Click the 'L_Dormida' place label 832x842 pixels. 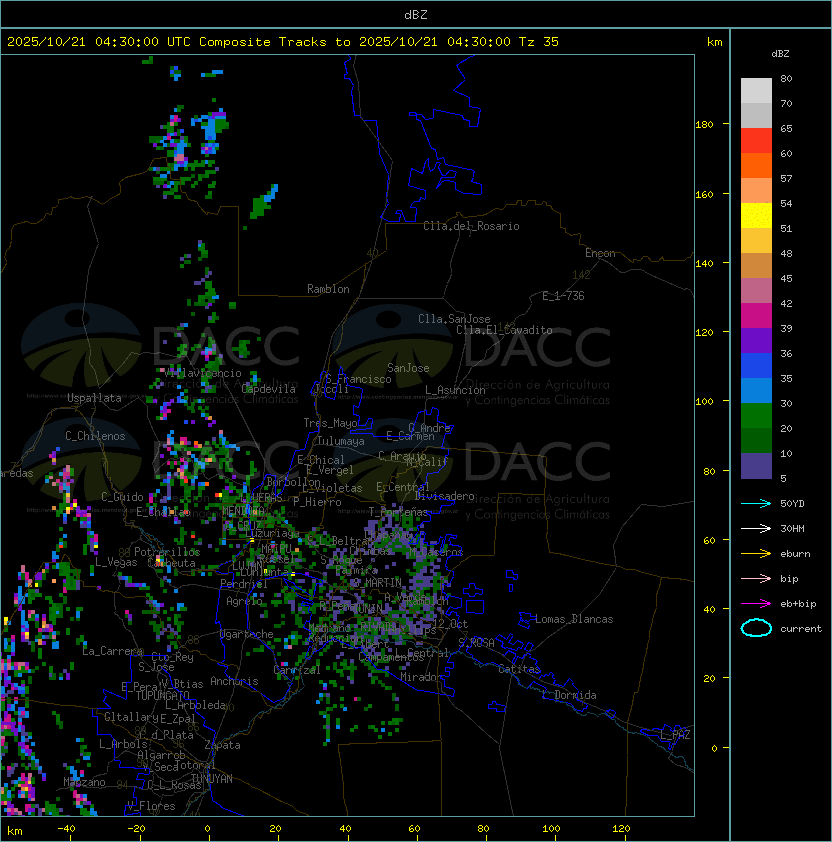pyautogui.click(x=569, y=695)
